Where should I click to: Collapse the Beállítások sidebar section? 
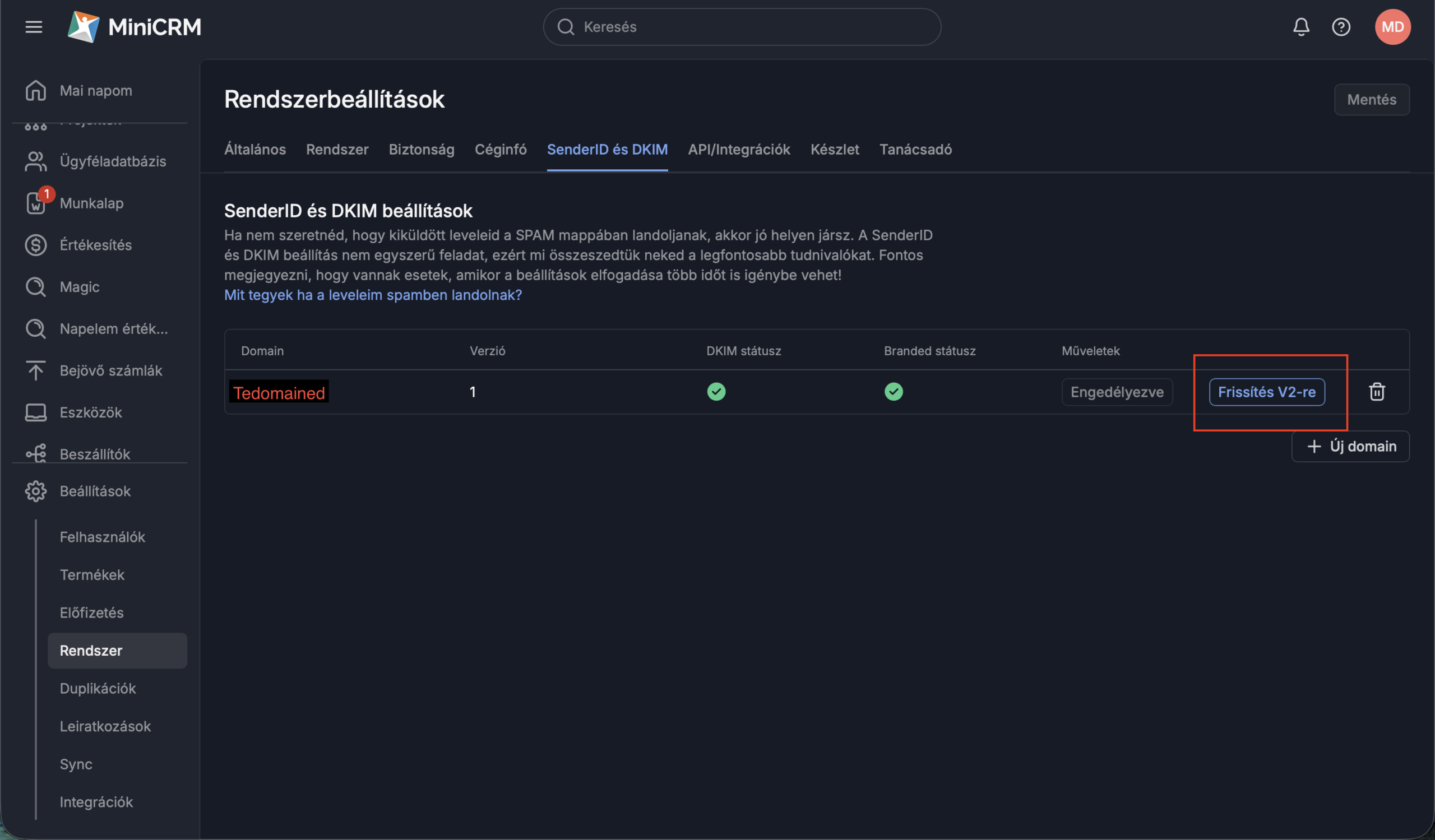[x=95, y=491]
